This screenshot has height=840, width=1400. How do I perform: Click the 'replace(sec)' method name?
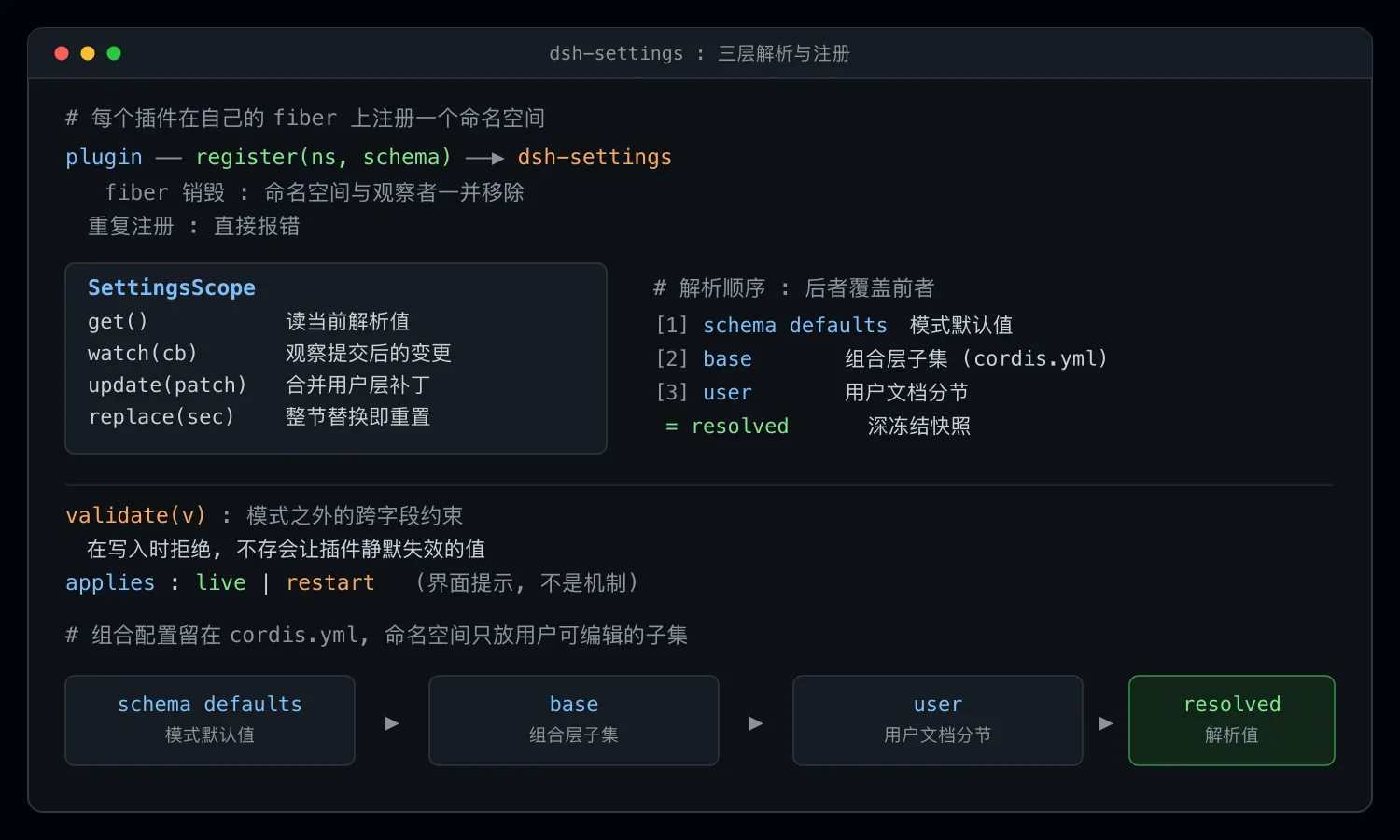161,417
